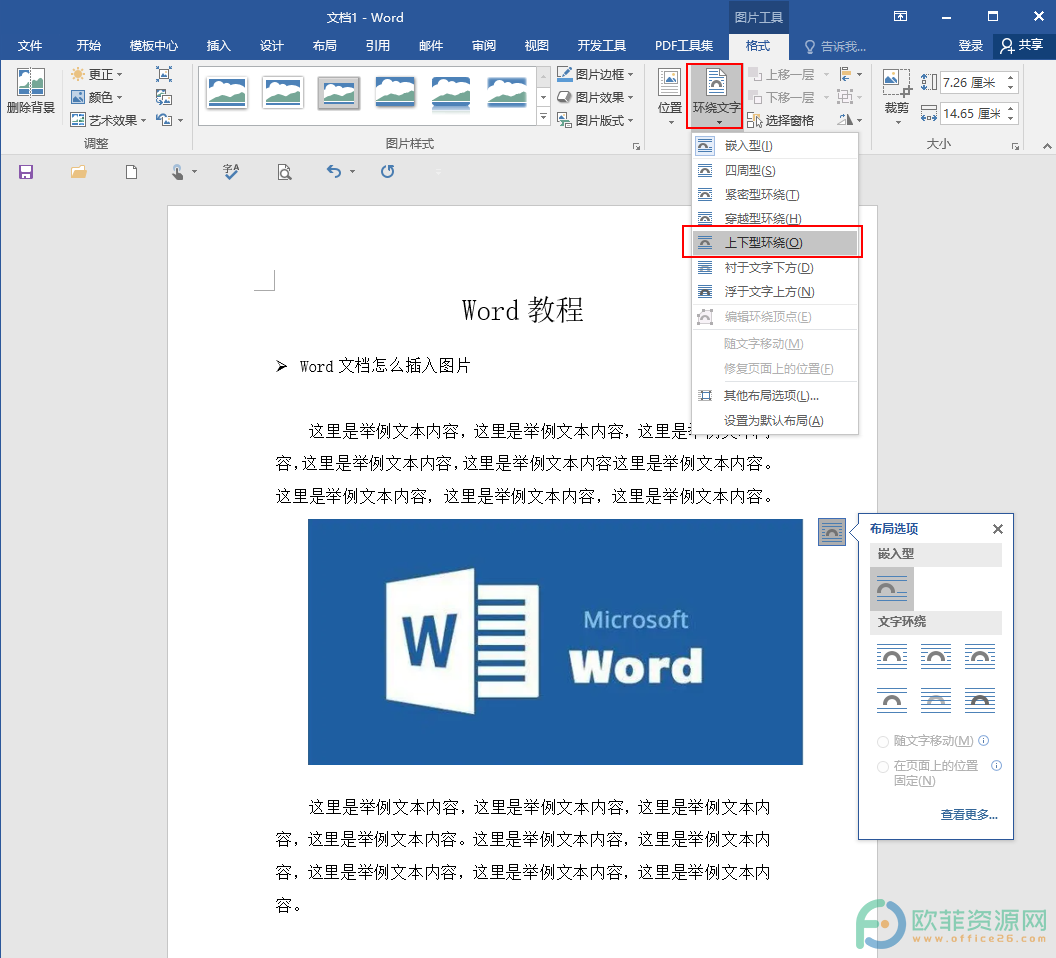Image resolution: width=1056 pixels, height=958 pixels.
Task: Click the 共享 share button
Action: 1022,45
